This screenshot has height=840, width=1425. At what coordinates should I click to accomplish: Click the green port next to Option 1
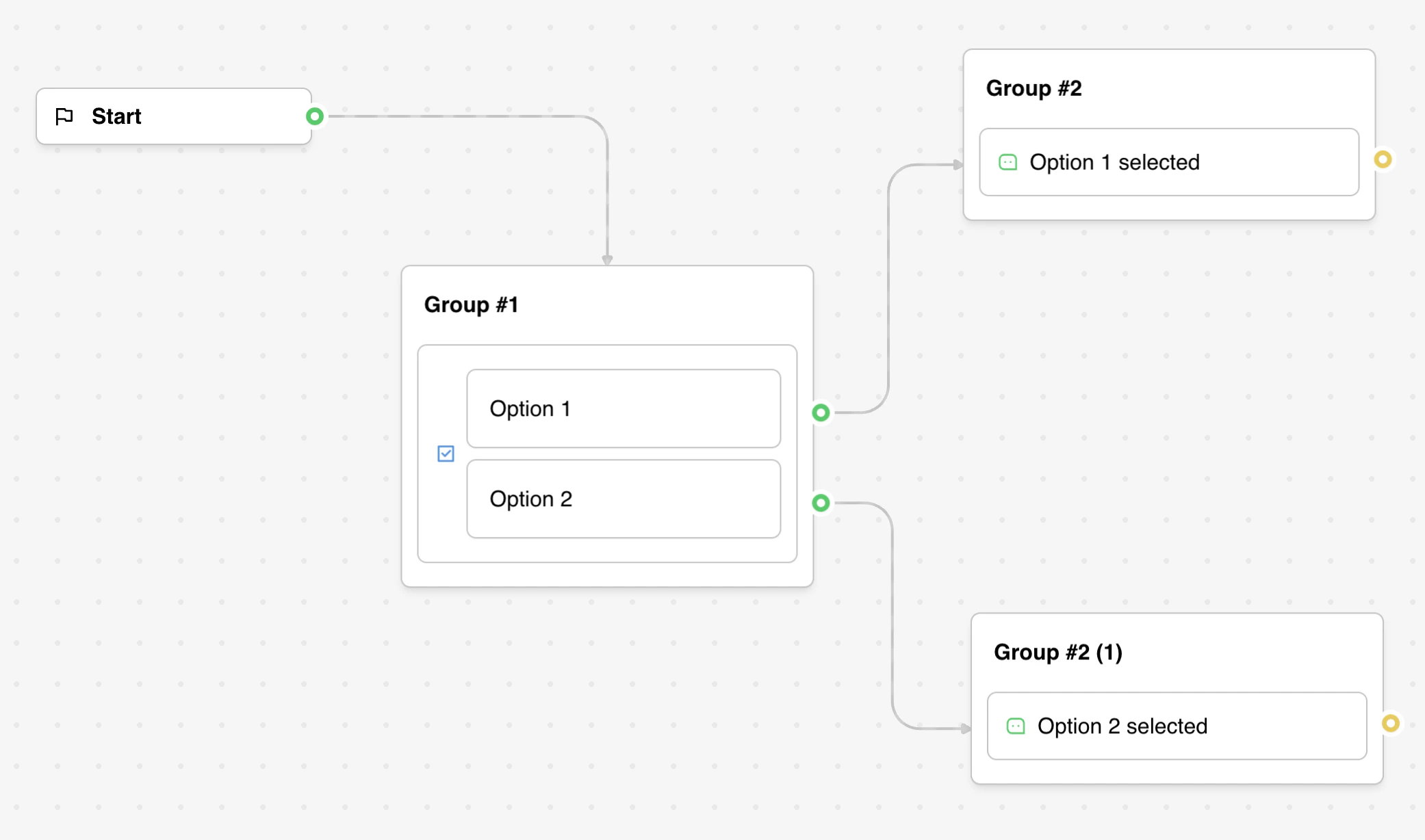click(x=820, y=412)
